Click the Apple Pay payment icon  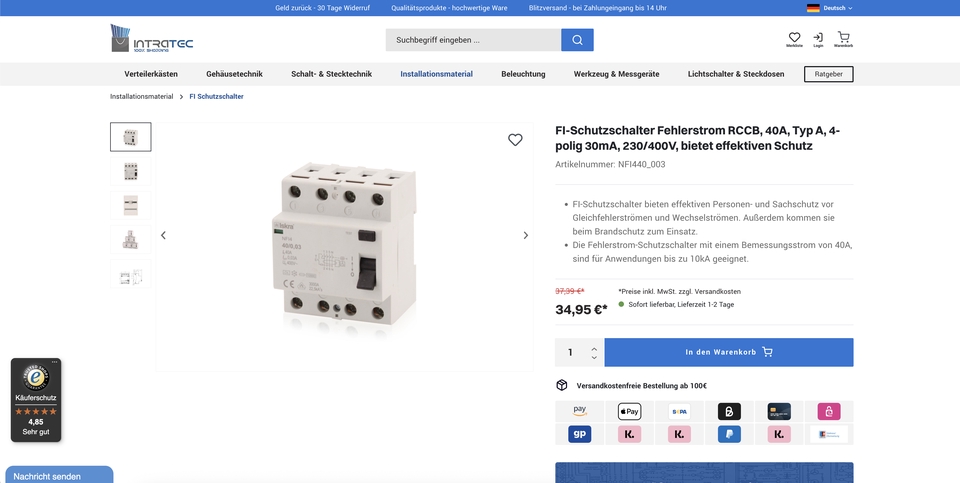point(629,411)
